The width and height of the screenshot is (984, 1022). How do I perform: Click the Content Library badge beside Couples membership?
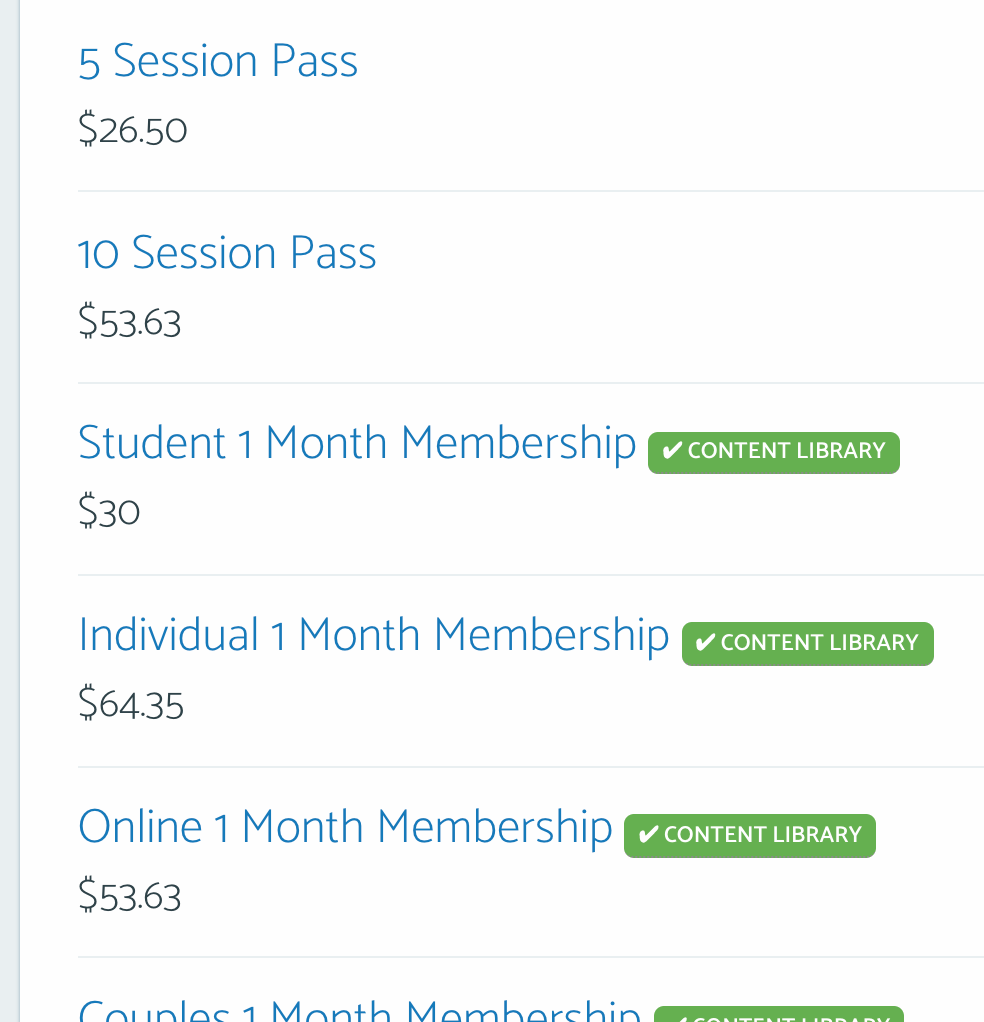778,1016
